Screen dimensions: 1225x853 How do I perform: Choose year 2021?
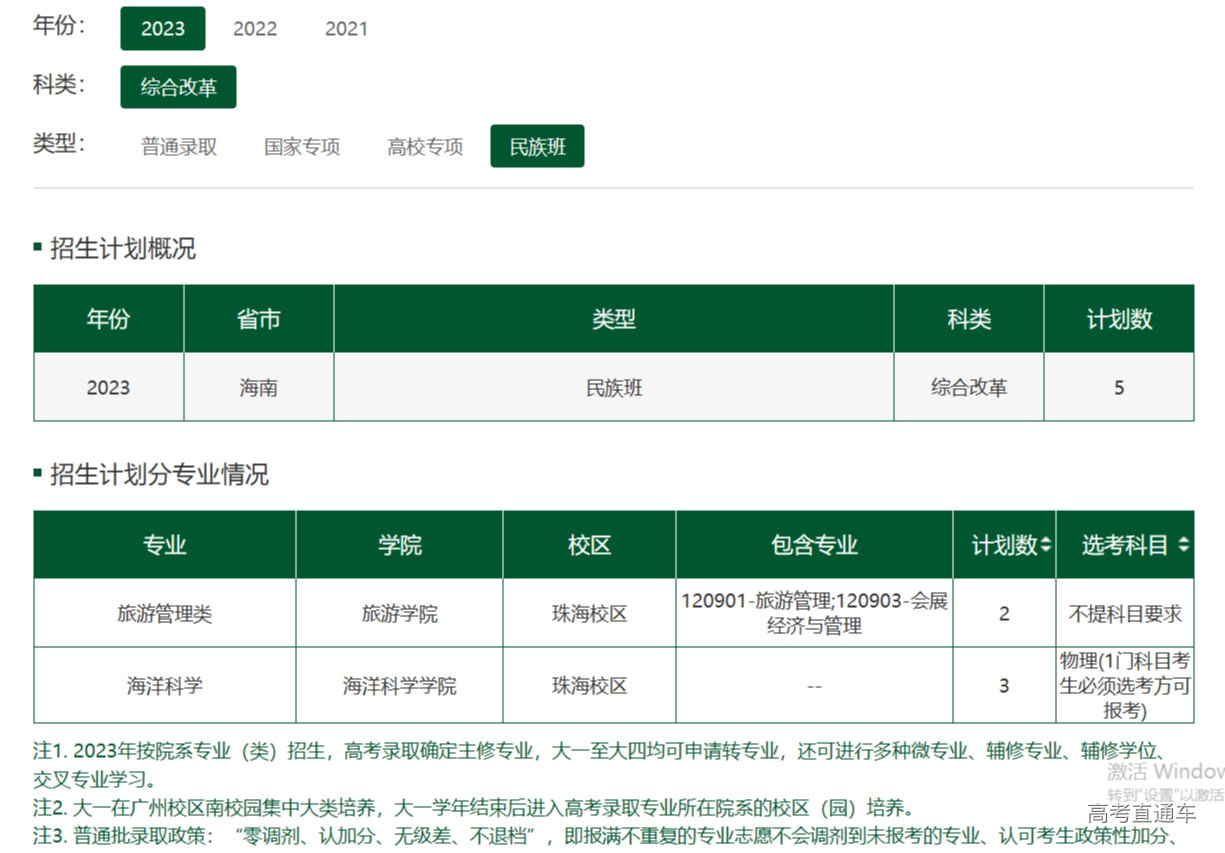346,29
